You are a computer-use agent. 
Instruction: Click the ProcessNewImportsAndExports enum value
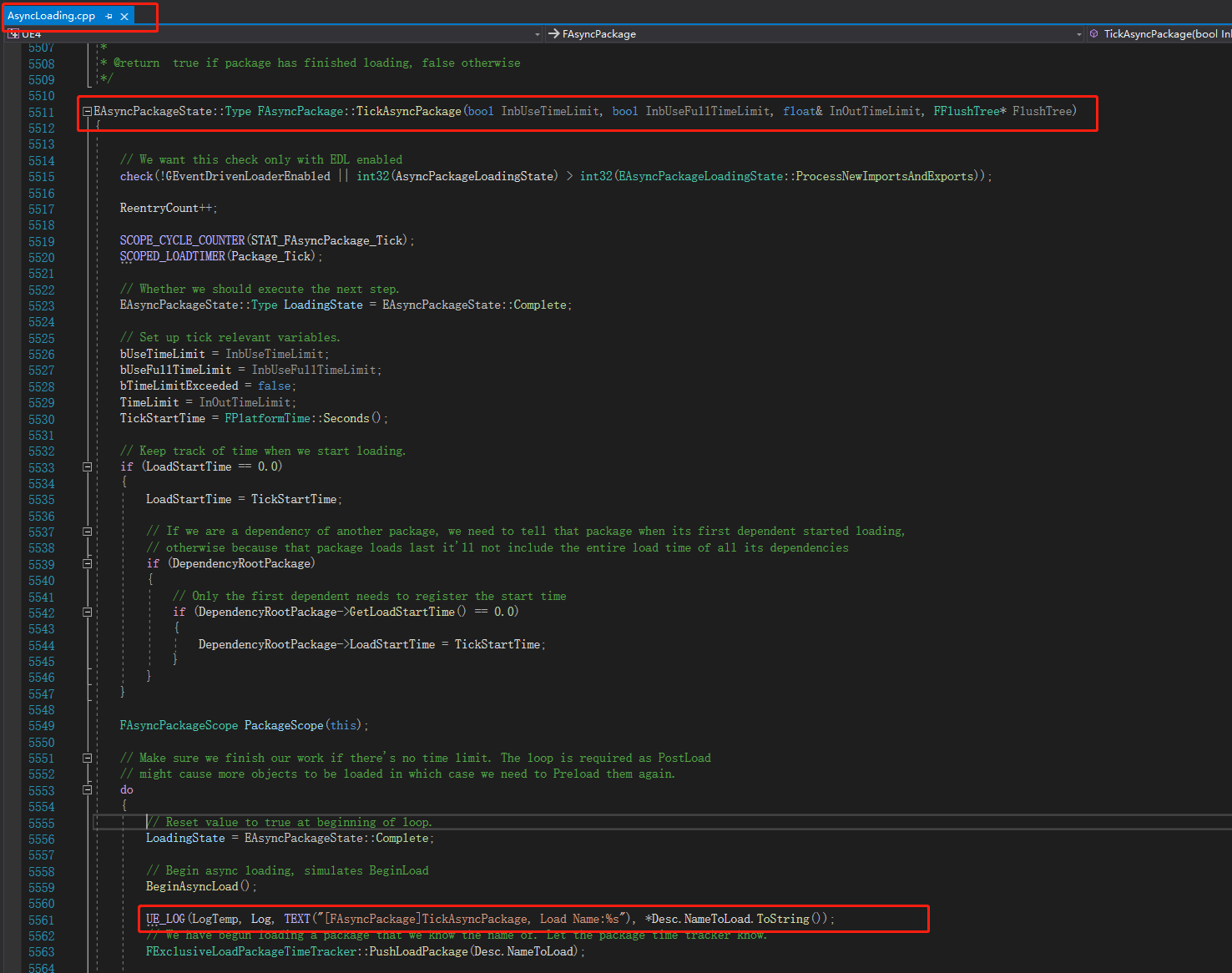[885, 176]
